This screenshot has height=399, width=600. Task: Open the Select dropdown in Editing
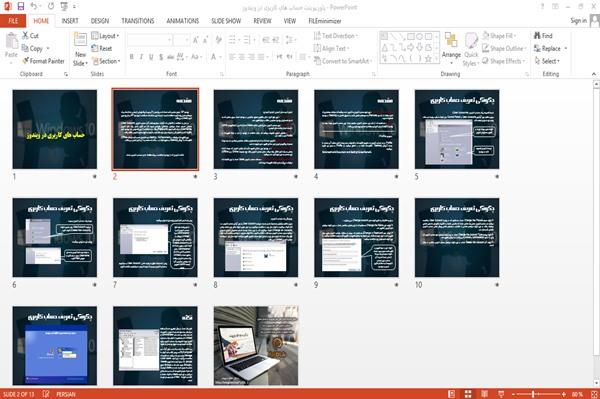coord(547,61)
